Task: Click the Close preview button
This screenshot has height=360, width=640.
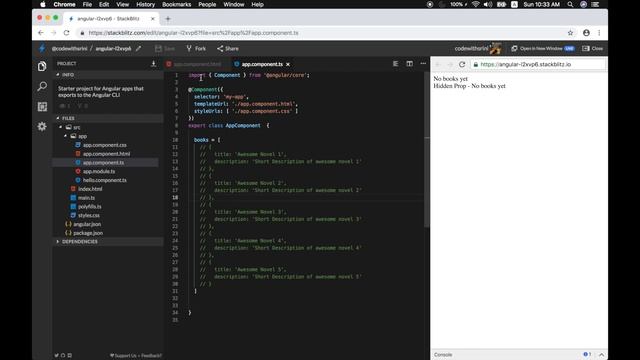Action: (x=593, y=49)
